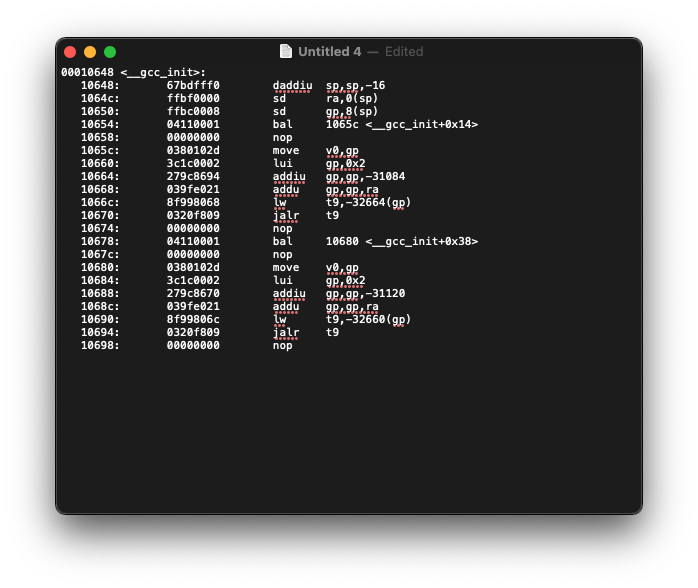The image size is (698, 588).
Task: Click the move instruction at address 1065c
Action: (x=286, y=150)
